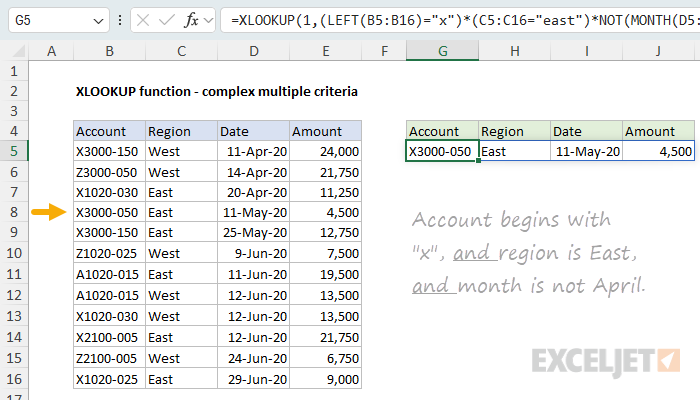Click the blue 'Date' header in column D
Viewport: 700px width, 400px height.
[x=254, y=131]
